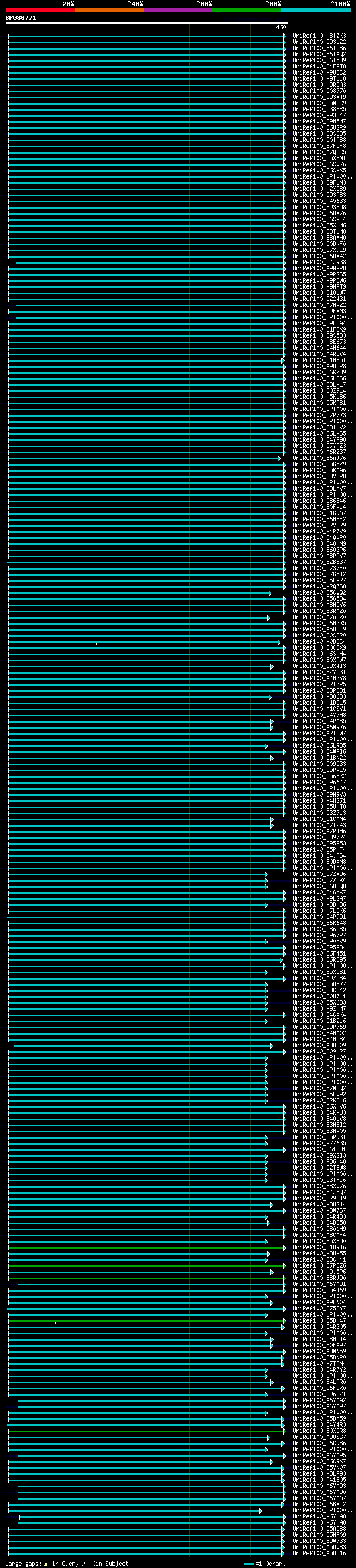Viewport: 356px width, 1568px height.
Task: Select the BP086771 query name
Action: (x=21, y=18)
